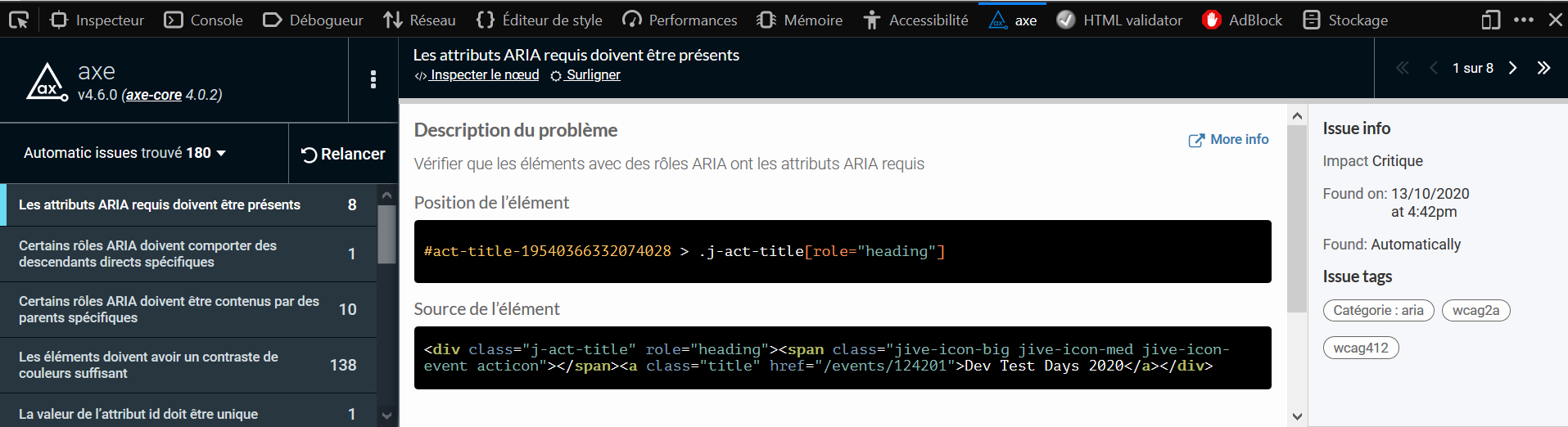The height and width of the screenshot is (427, 1568).
Task: Click the axe vertical ellipsis menu
Action: 373,79
